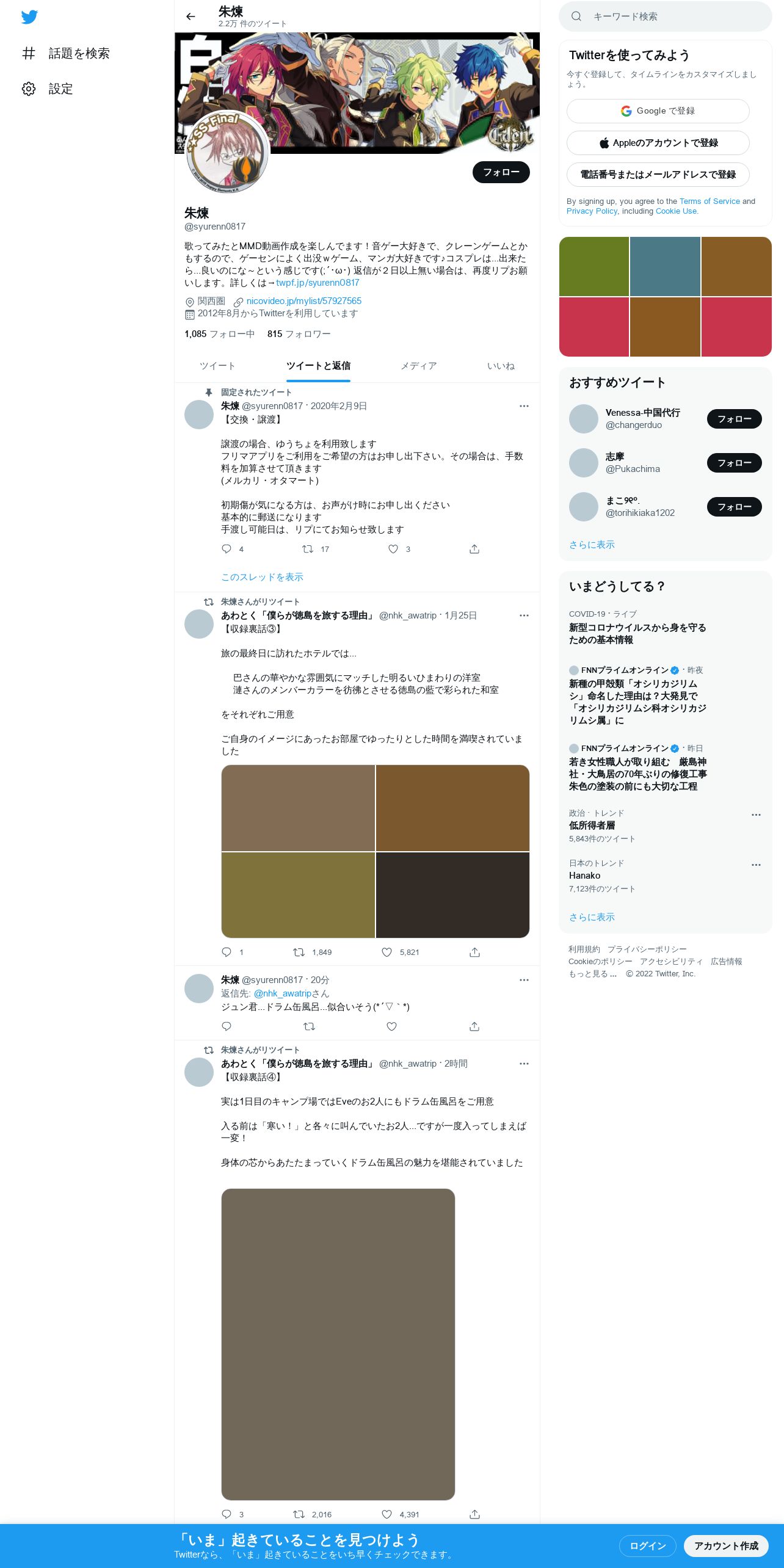Click the search magnifier icon

tap(576, 16)
